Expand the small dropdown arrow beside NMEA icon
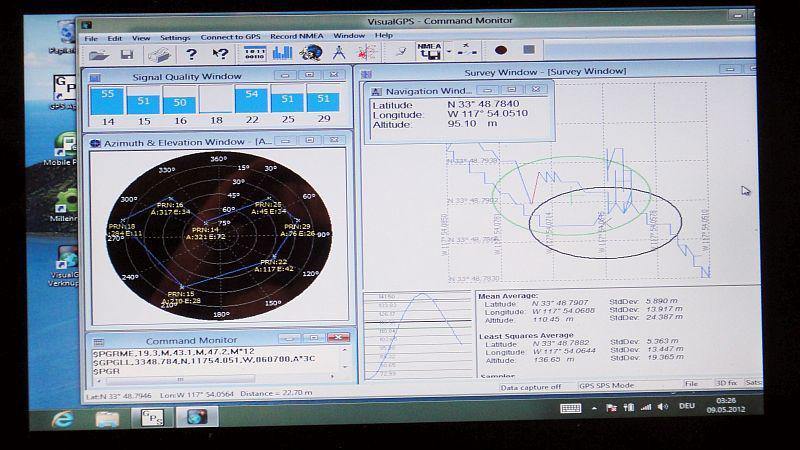Viewport: 800px width, 450px height. (449, 51)
